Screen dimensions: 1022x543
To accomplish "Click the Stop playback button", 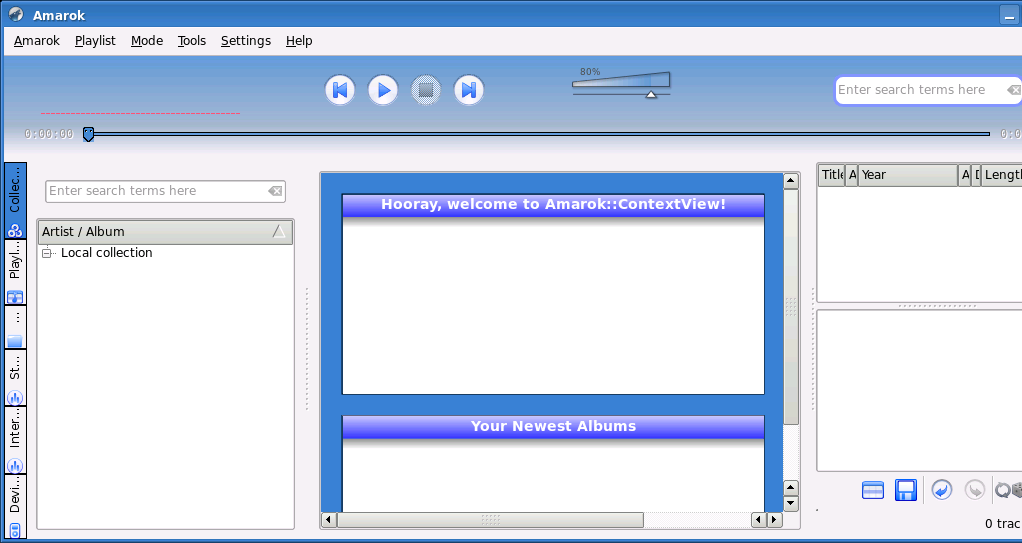I will click(x=426, y=90).
